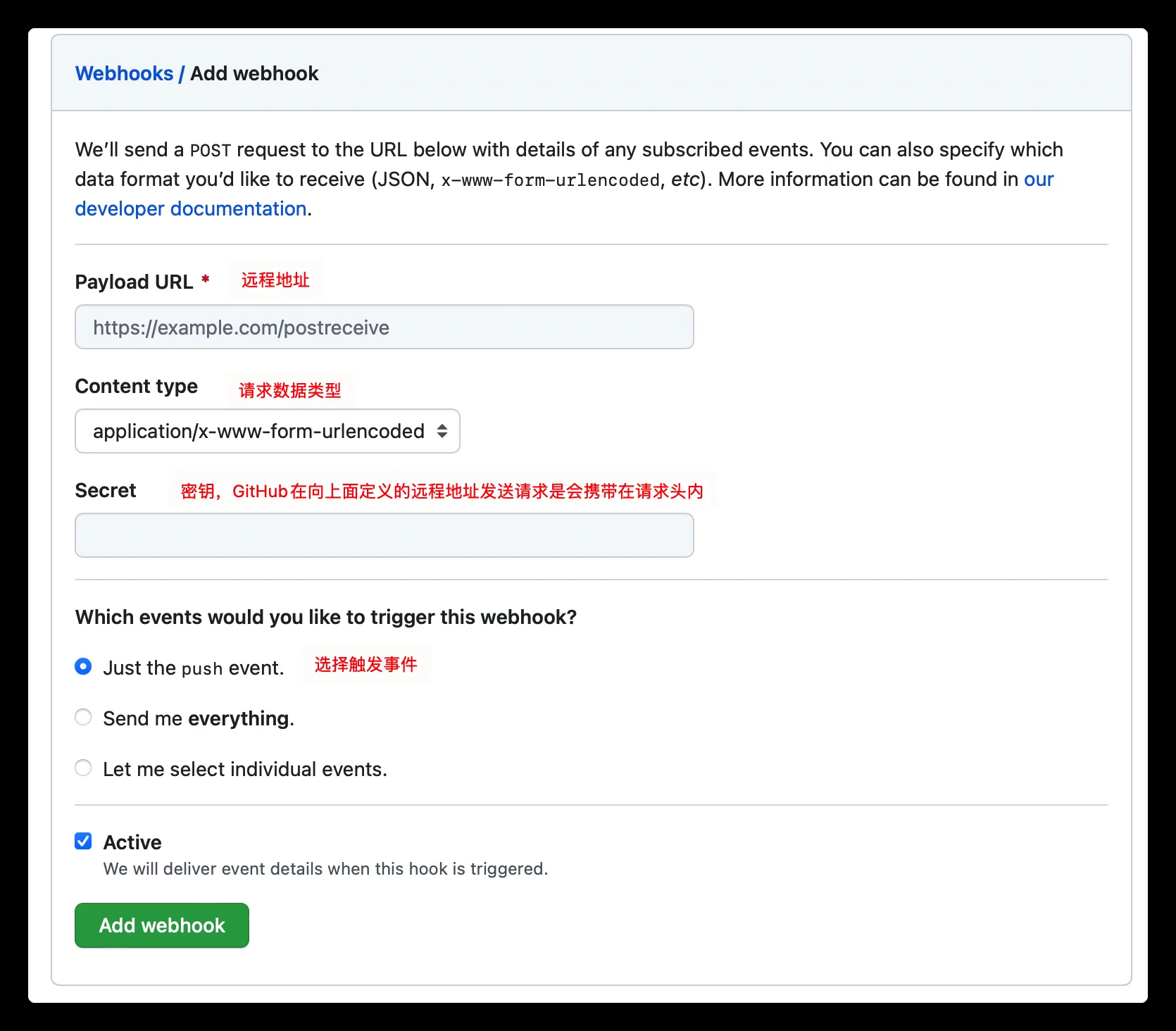1176x1031 pixels.
Task: Click the 'Just the push event.' label text
Action: [x=194, y=668]
